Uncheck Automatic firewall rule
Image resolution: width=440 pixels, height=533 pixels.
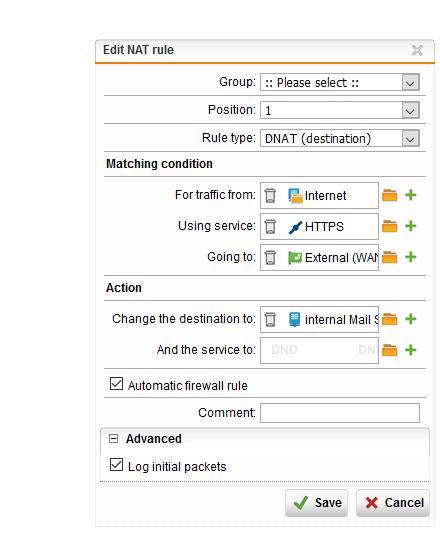pos(116,384)
